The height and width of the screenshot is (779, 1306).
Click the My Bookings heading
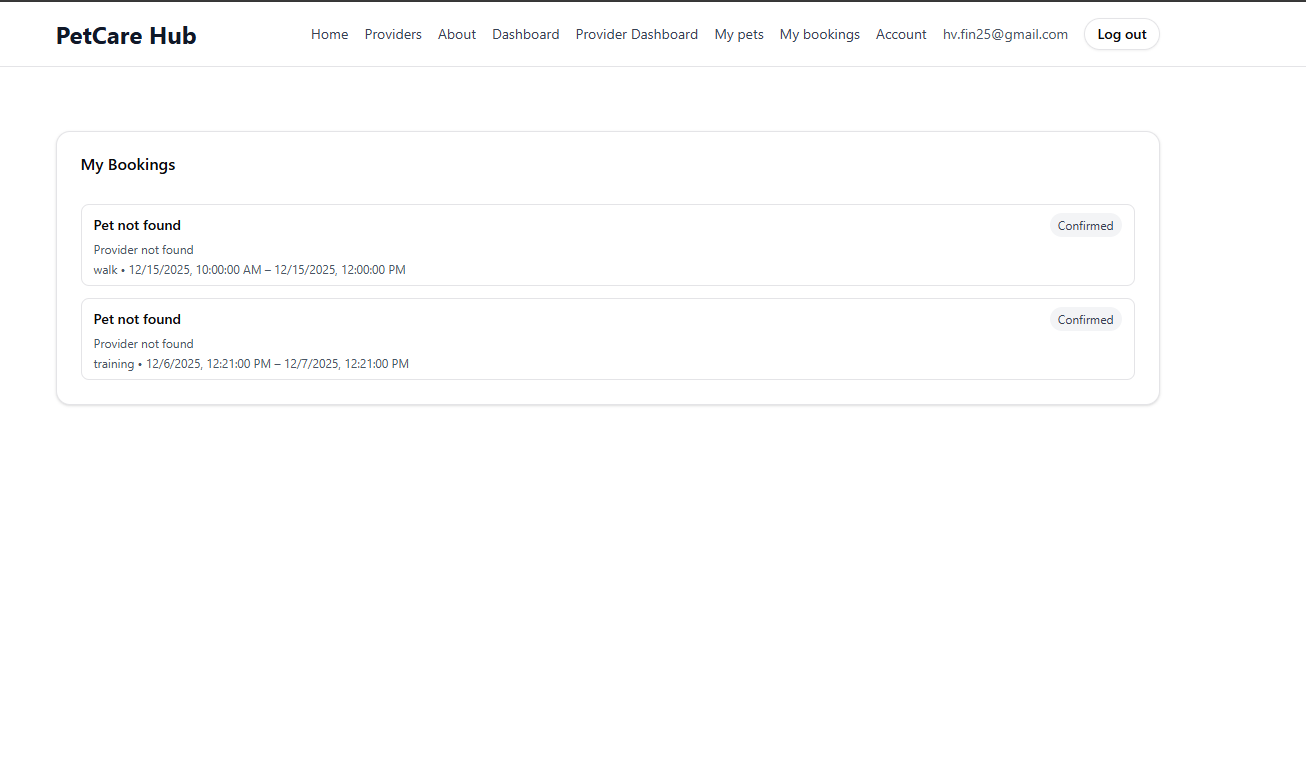(x=128, y=165)
